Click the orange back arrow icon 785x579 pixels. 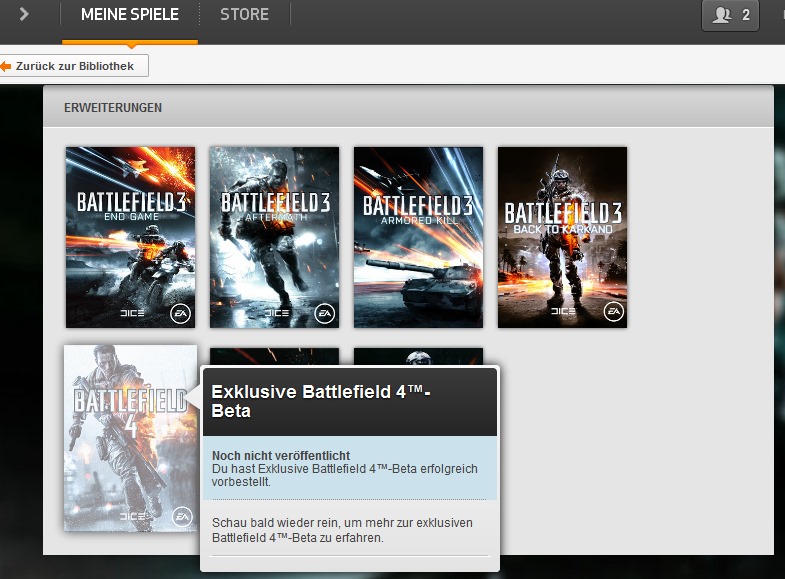[5, 66]
